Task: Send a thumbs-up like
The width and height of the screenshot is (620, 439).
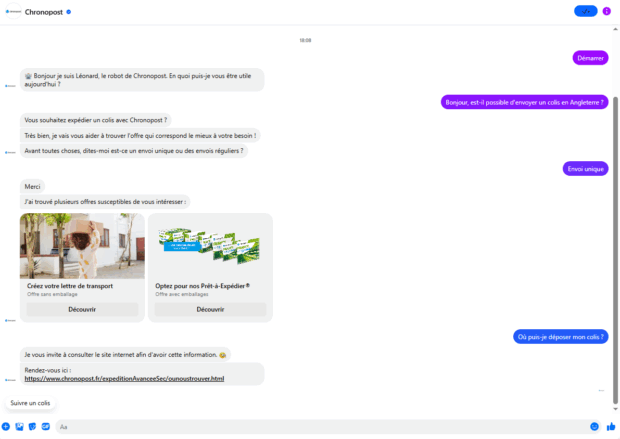Action: pyautogui.click(x=610, y=427)
